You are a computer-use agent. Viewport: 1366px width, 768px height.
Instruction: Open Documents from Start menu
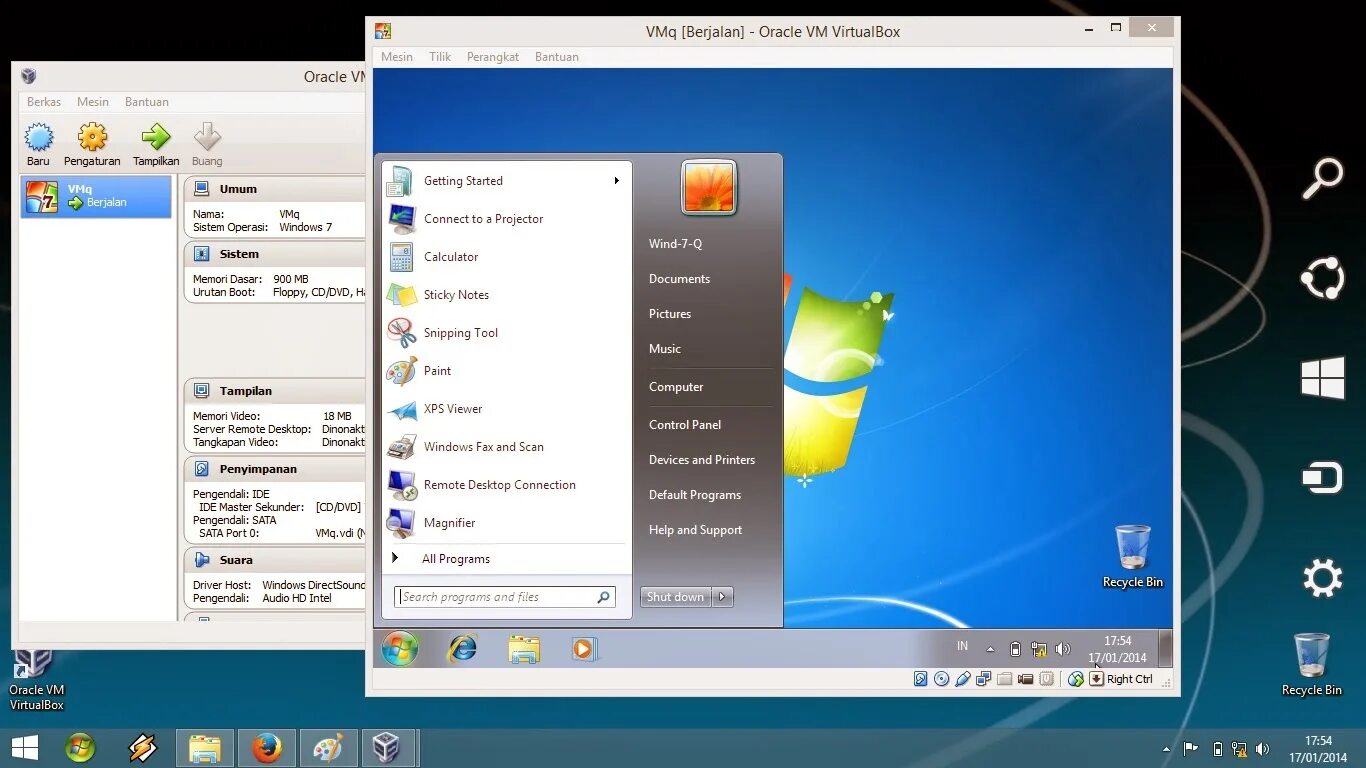tap(679, 279)
